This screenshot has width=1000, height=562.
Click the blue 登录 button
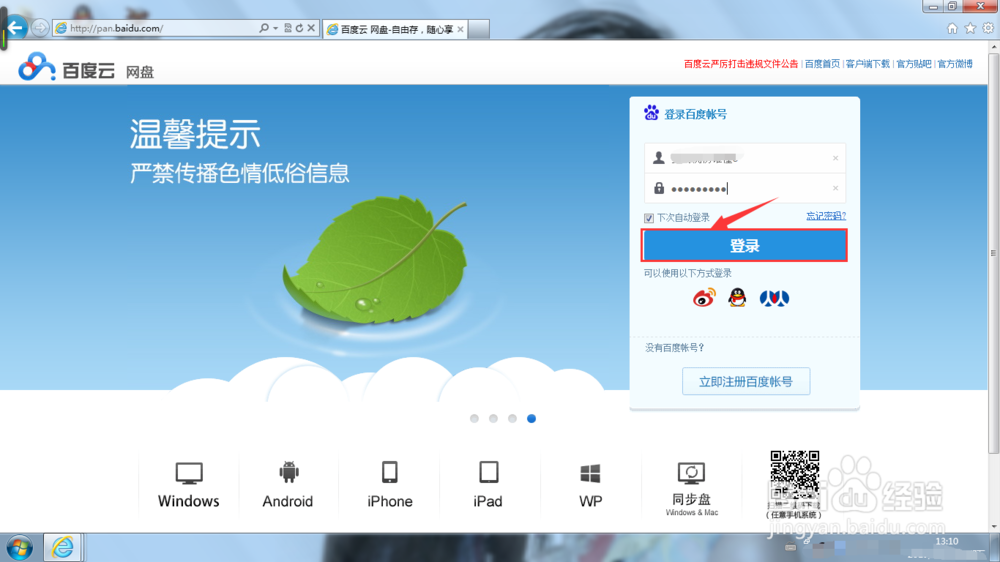[744, 246]
